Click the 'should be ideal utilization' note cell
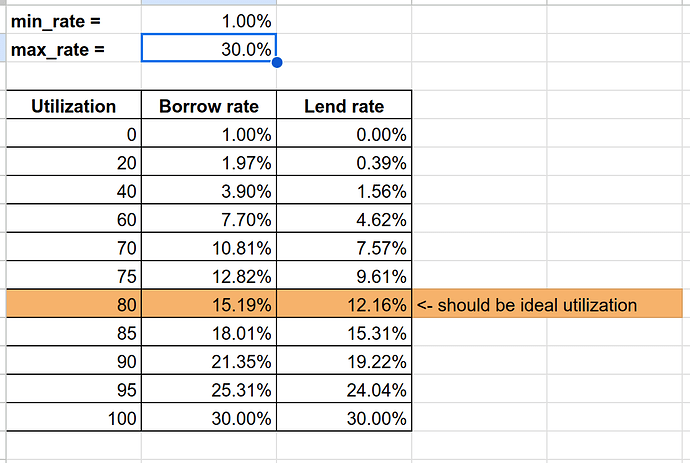Image resolution: width=690 pixels, height=463 pixels. 547,303
